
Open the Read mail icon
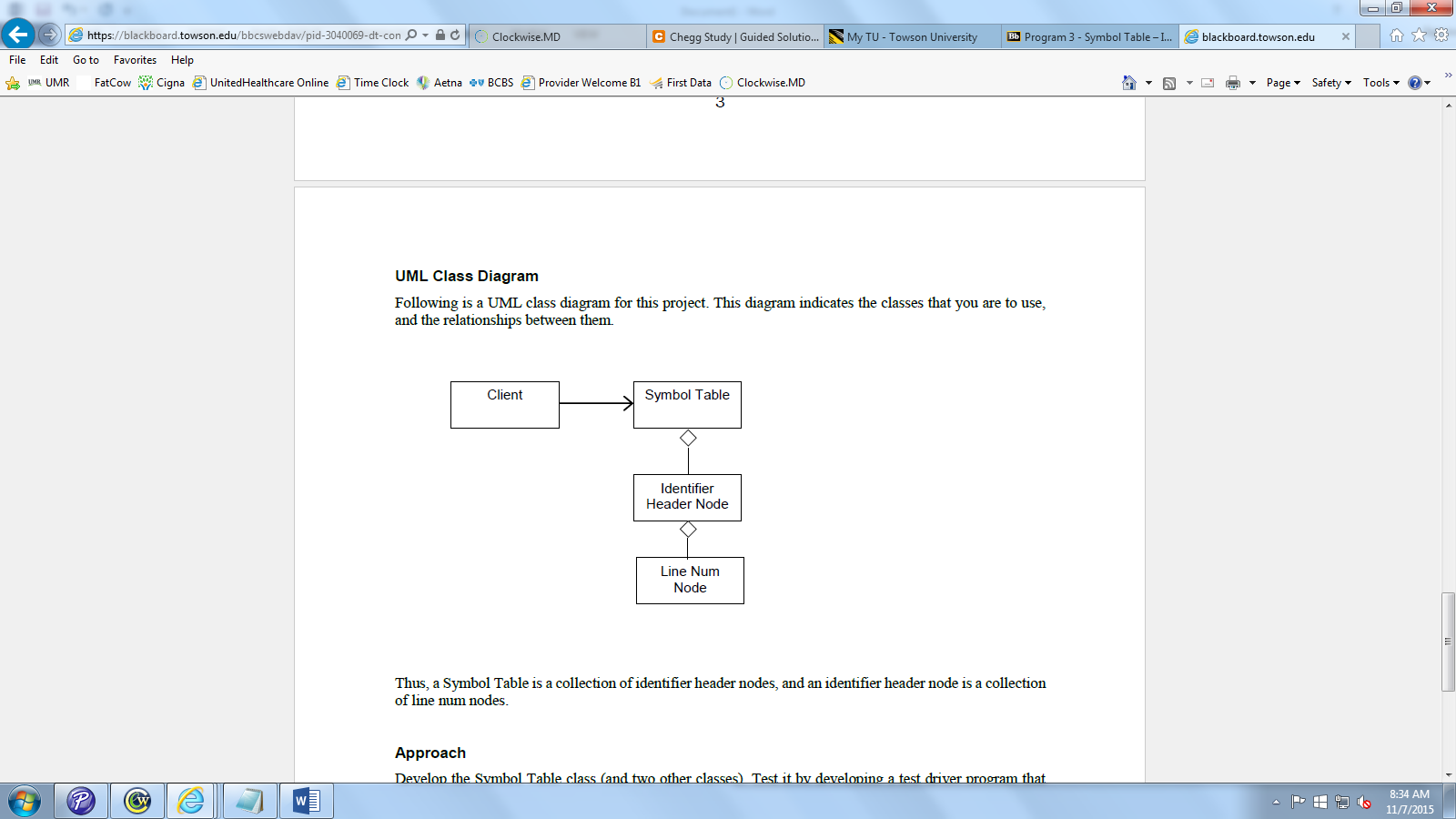tap(1207, 82)
